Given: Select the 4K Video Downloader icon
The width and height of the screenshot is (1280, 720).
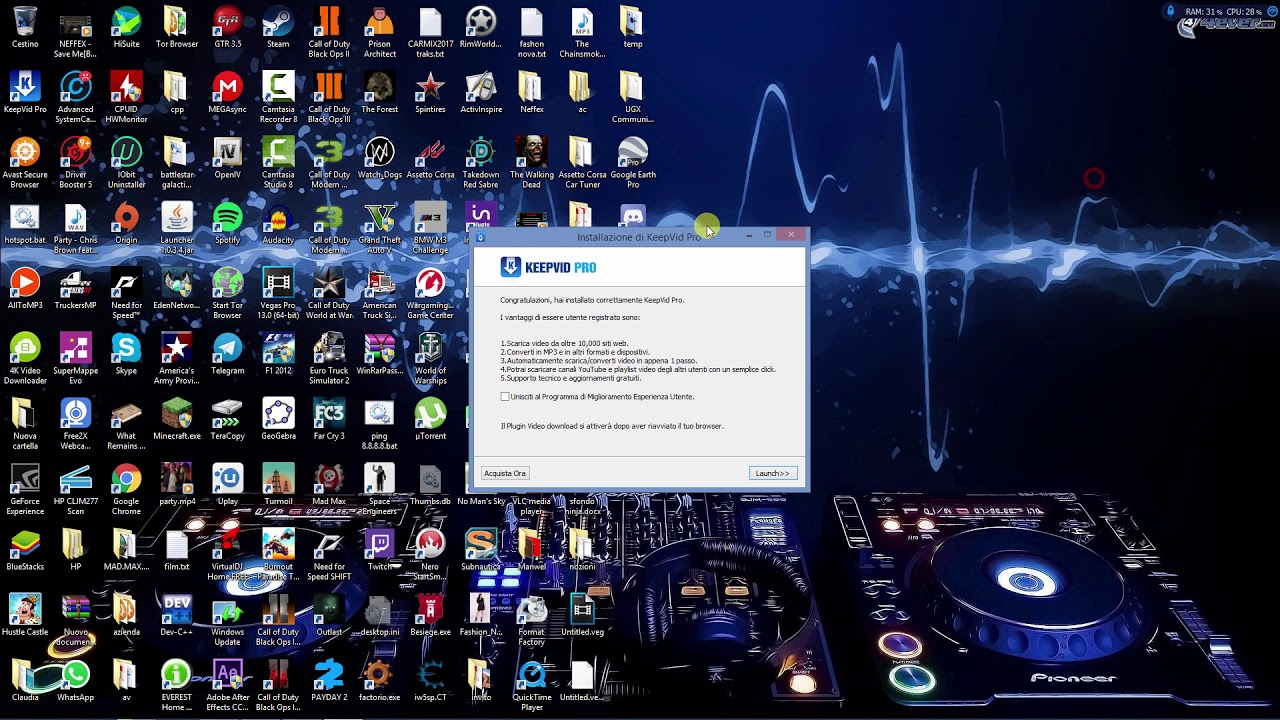Looking at the screenshot, I should coord(25,349).
